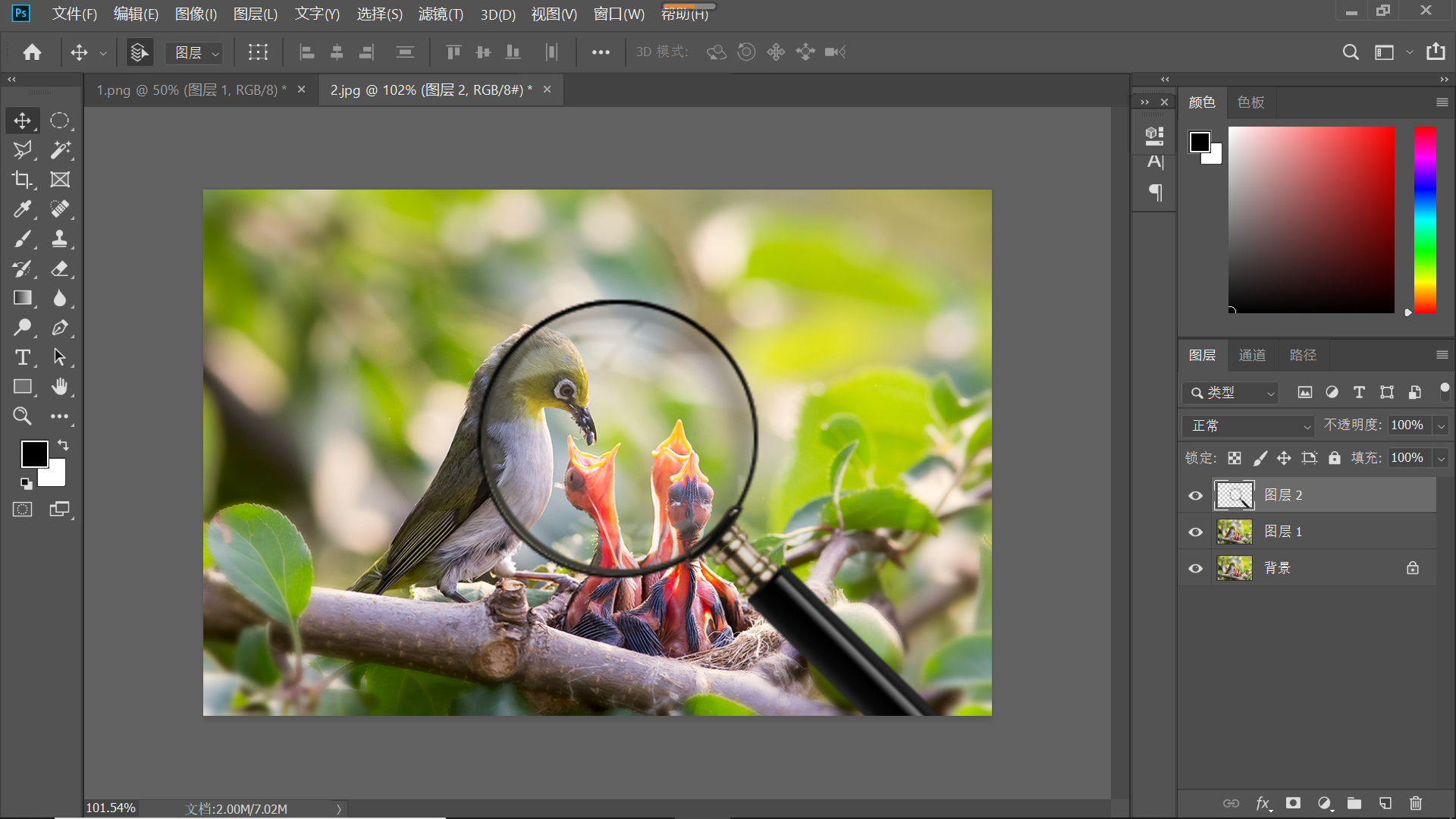This screenshot has width=1456, height=819.
Task: Switch to the 1.png document tab
Action: tap(191, 89)
